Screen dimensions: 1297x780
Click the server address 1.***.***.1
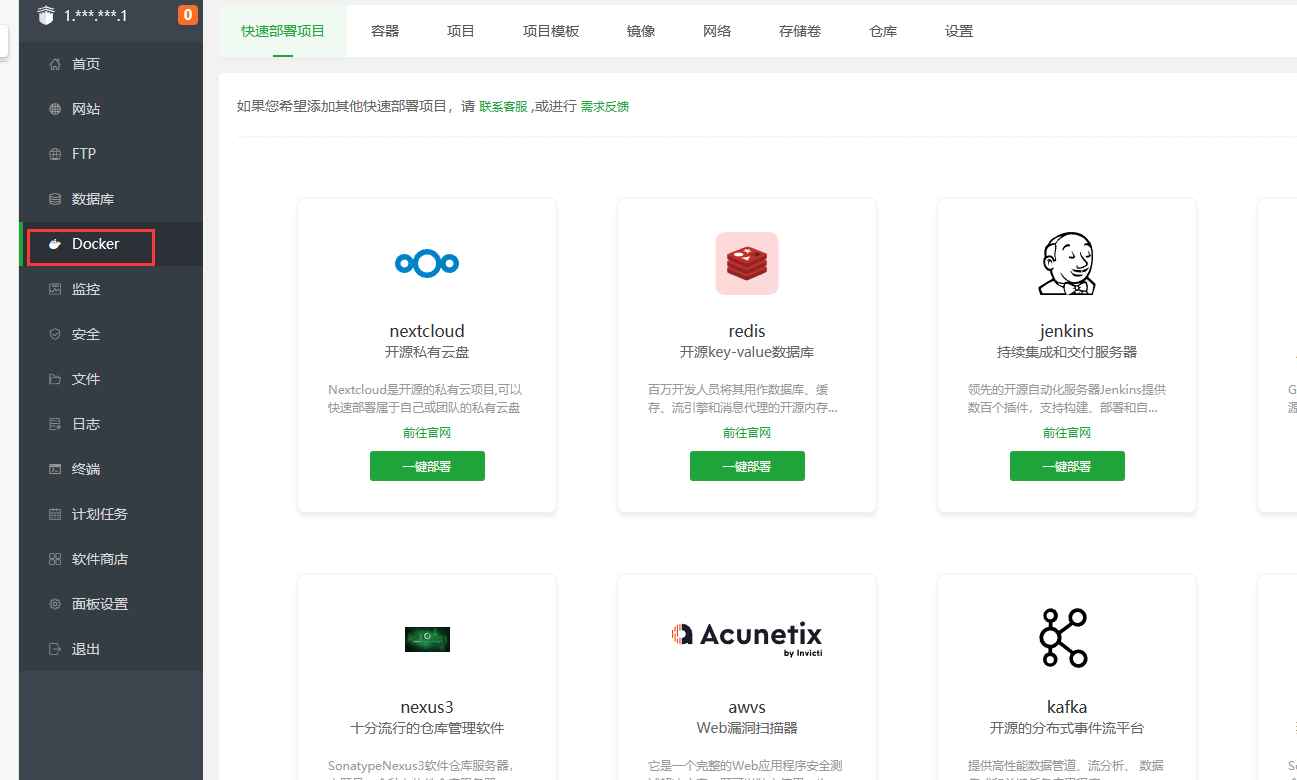click(95, 15)
